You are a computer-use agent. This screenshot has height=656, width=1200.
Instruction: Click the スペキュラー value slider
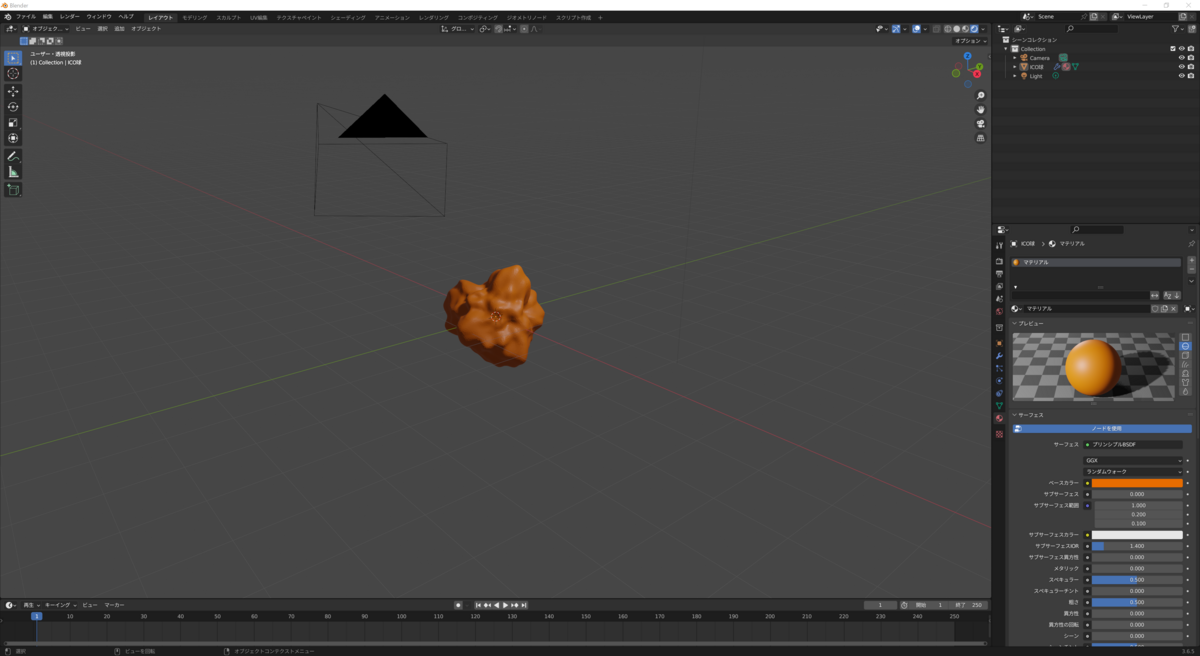(1137, 580)
